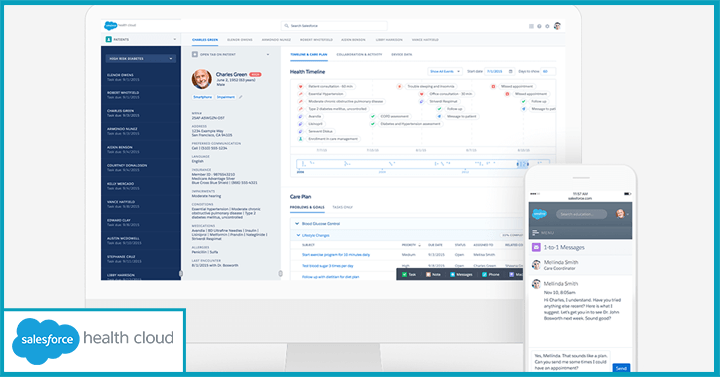
Task: Open the user avatar in desktop header
Action: [x=557, y=26]
